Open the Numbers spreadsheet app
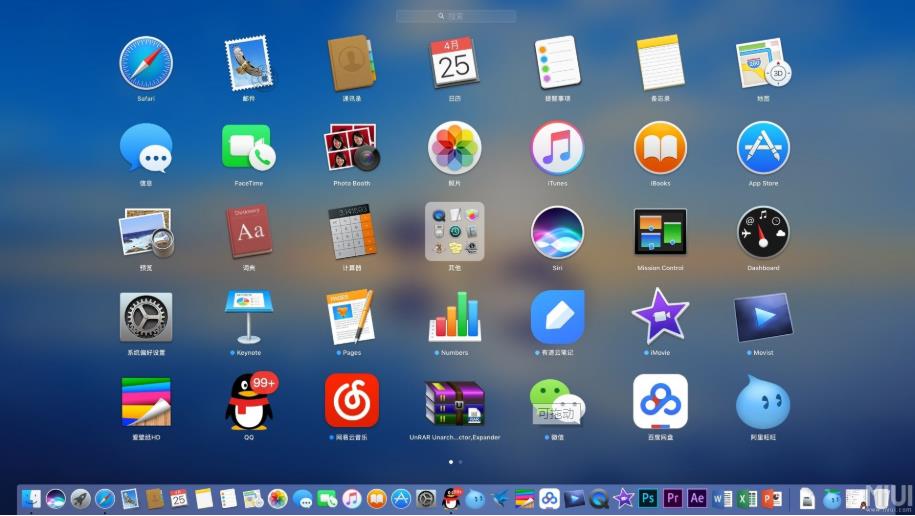Screen dimensions: 915x516 pos(455,317)
